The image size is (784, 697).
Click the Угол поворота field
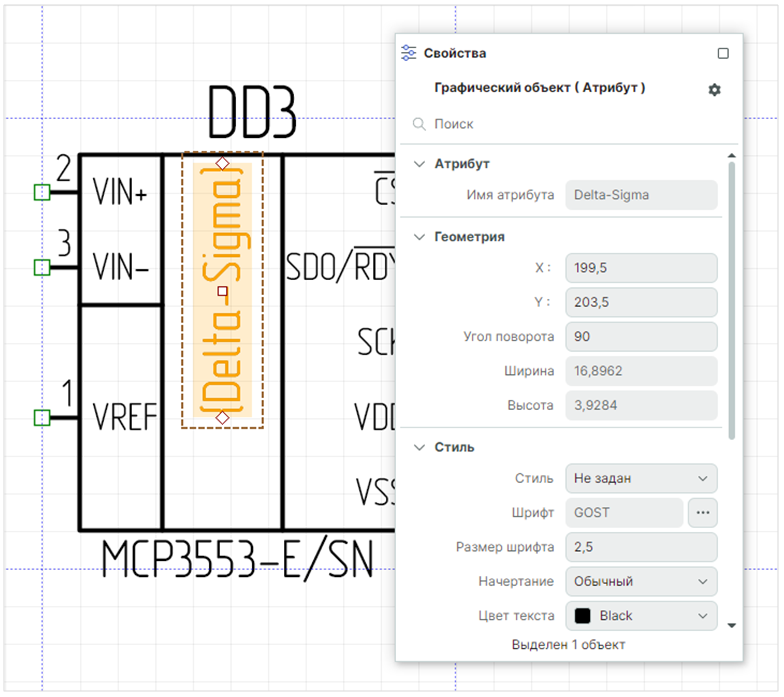[x=640, y=336]
